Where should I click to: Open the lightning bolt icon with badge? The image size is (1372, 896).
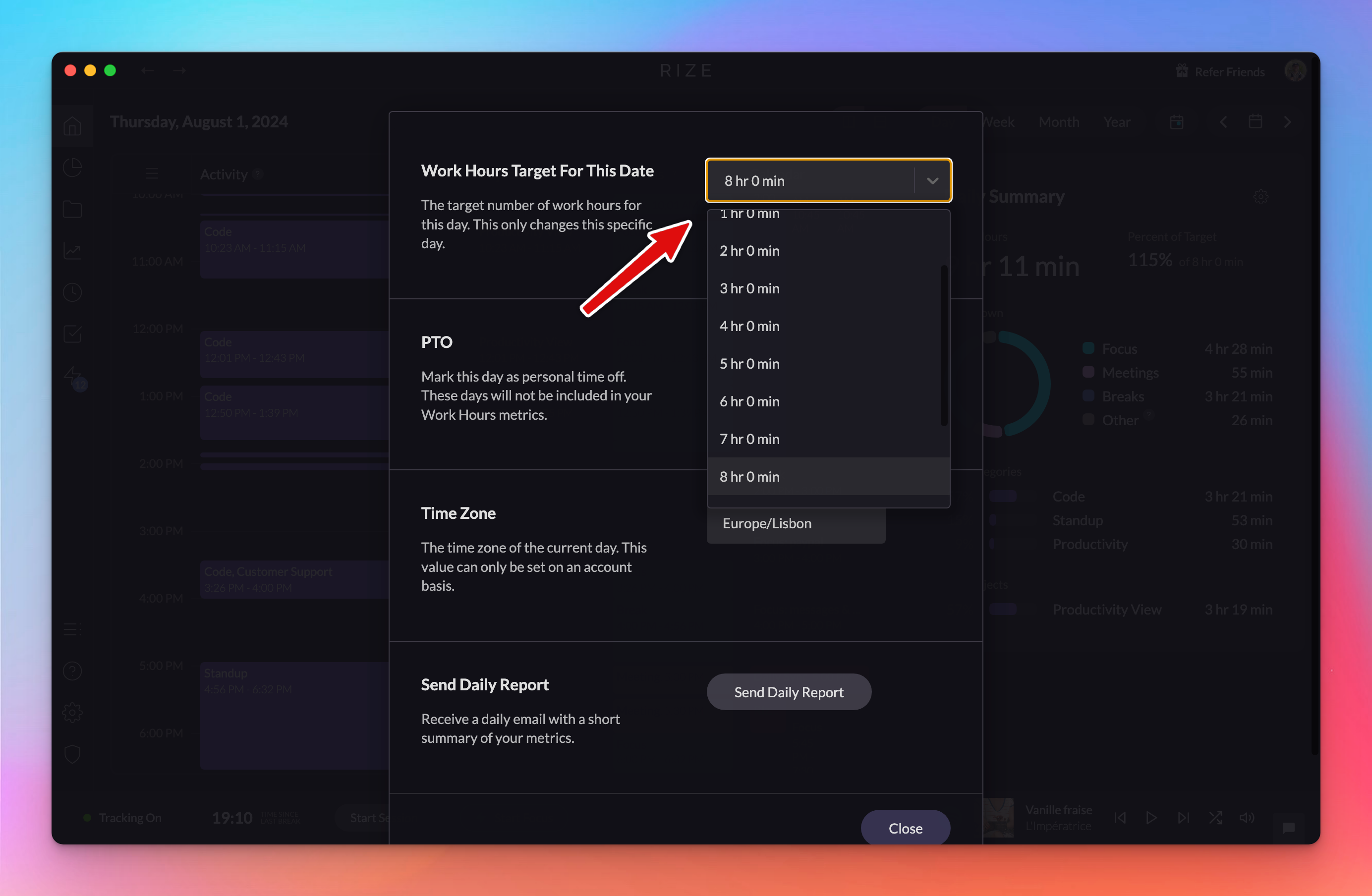(74, 378)
